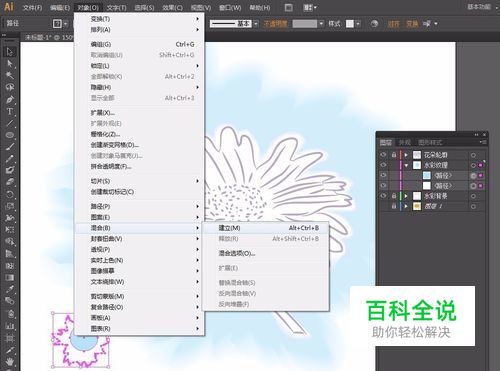
Task: Open the 剪切蒙版(M) submenu
Action: pos(139,296)
